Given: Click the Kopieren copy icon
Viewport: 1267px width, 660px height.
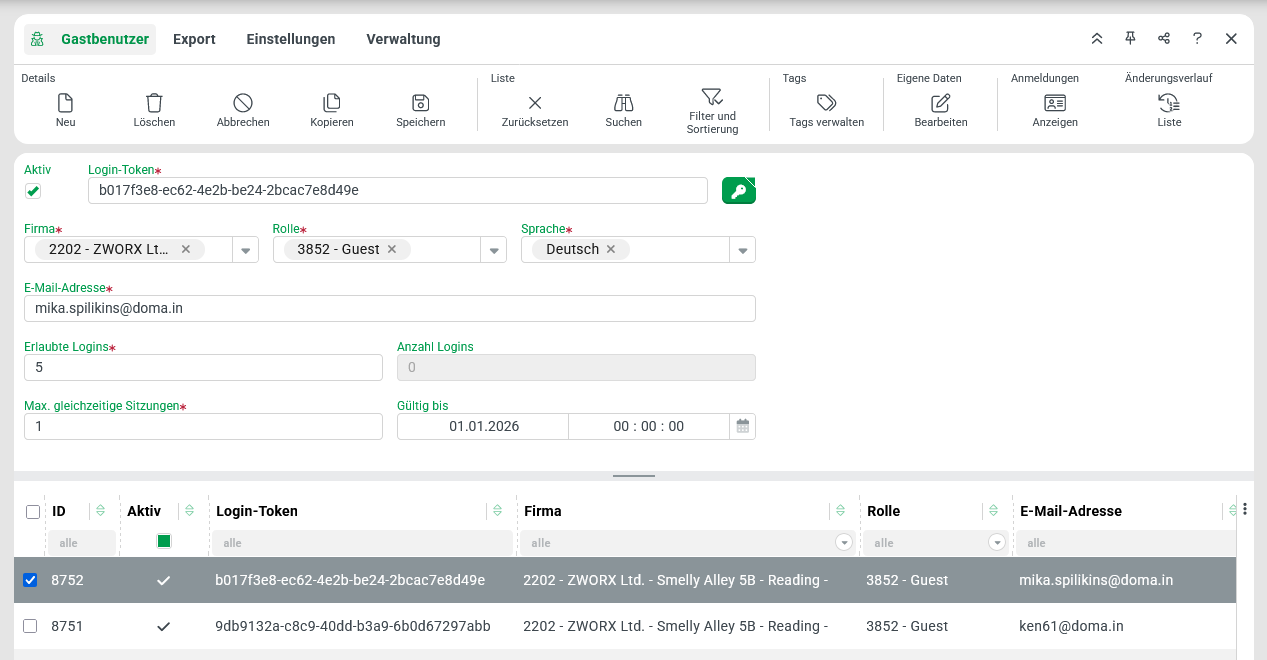Looking at the screenshot, I should point(332,103).
